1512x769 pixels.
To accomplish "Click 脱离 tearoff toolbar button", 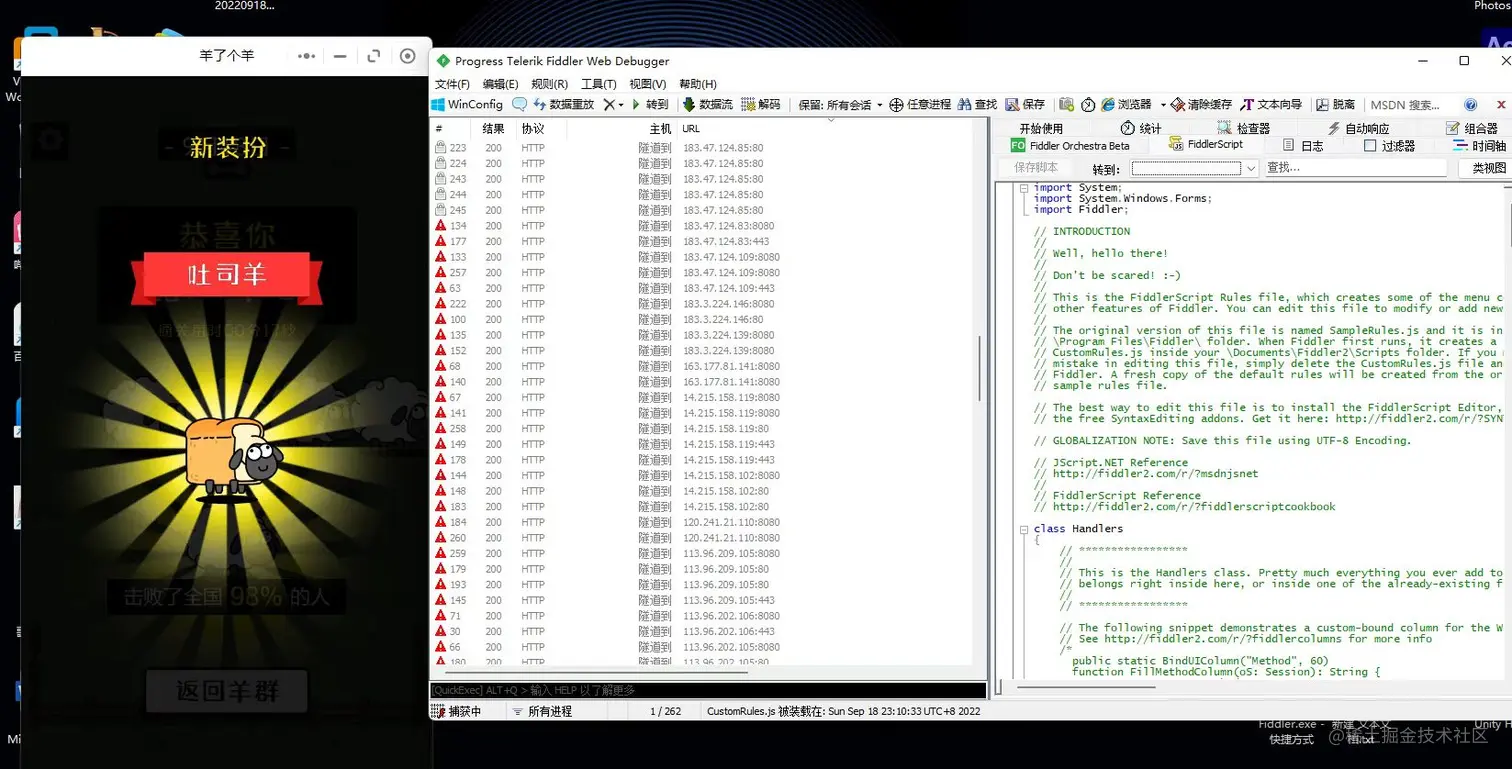I will 1336,104.
